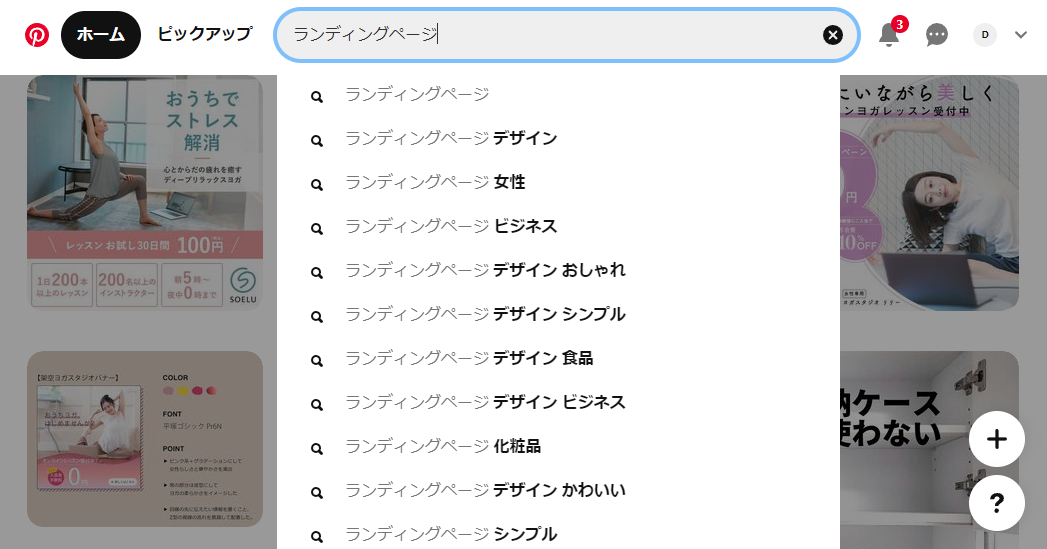Clear search text with the X icon
The height and width of the screenshot is (549, 1047).
coord(833,35)
